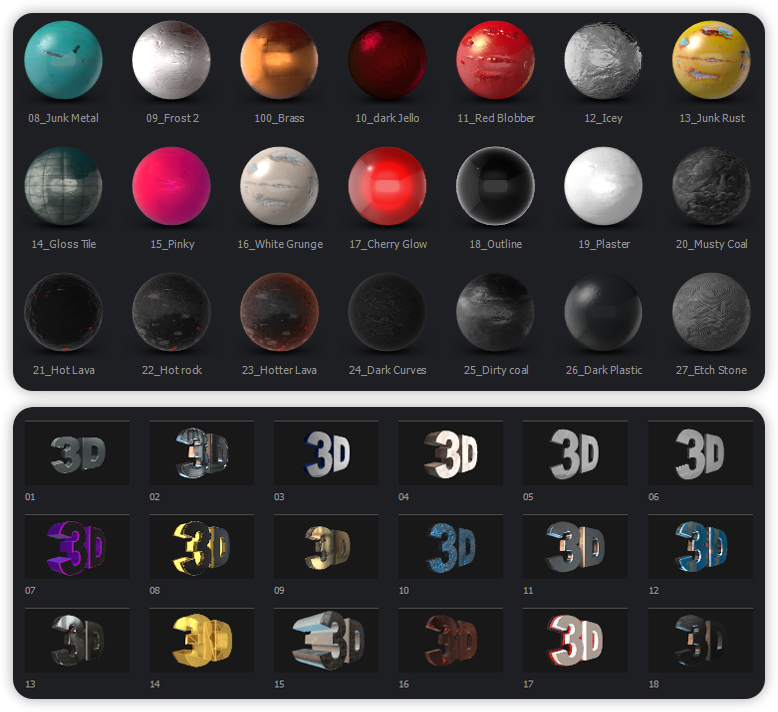Select the 19_Plaster white sphere
This screenshot has width=778, height=712.
pos(603,186)
